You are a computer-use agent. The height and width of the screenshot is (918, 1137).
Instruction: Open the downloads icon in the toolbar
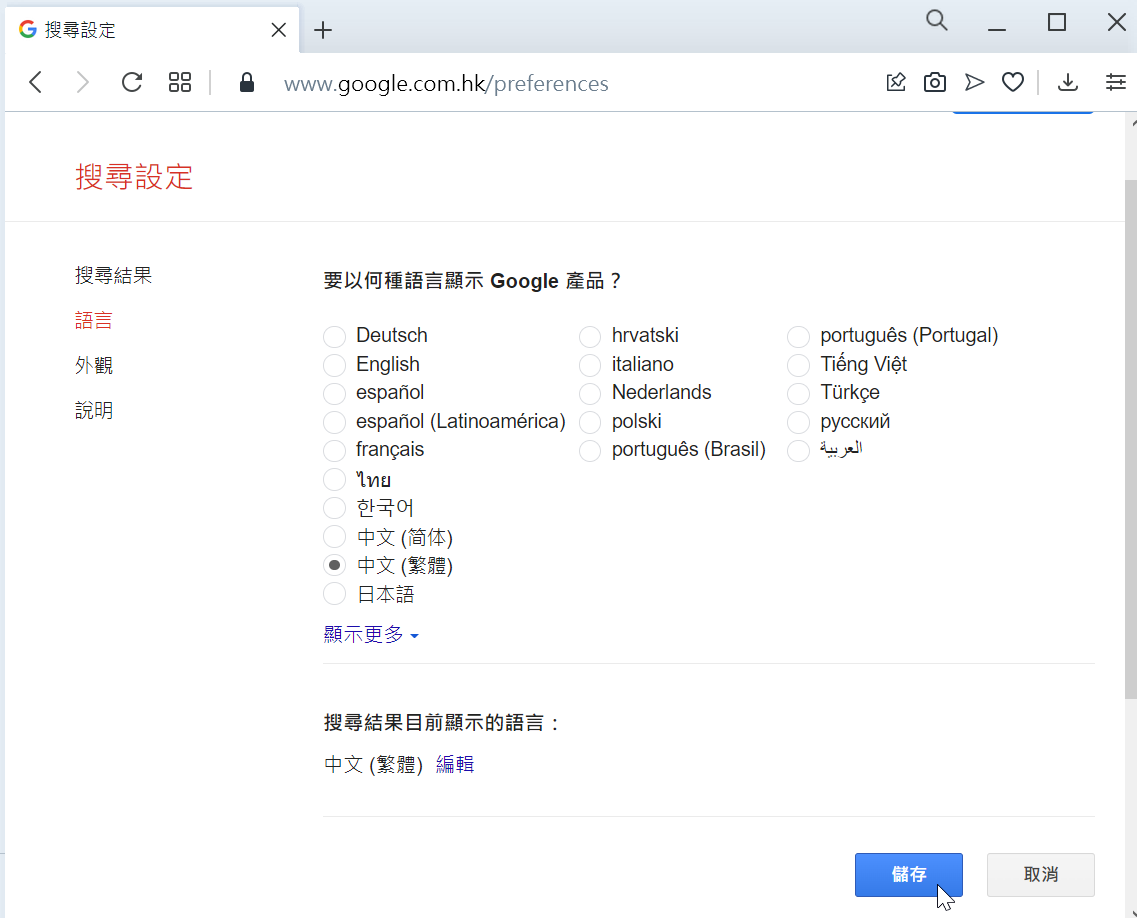[x=1067, y=83]
